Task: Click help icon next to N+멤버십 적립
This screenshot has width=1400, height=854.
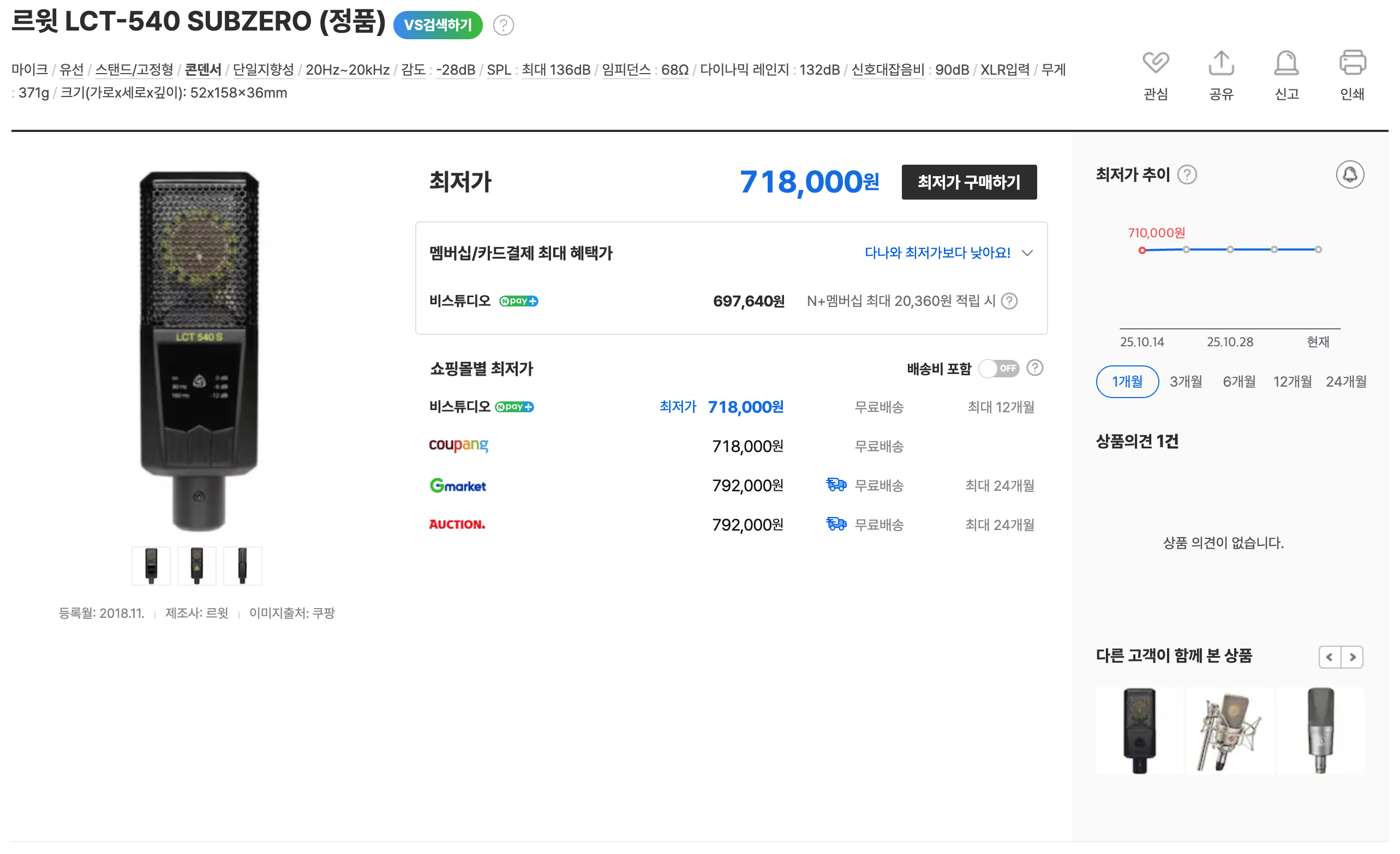Action: (x=1008, y=301)
